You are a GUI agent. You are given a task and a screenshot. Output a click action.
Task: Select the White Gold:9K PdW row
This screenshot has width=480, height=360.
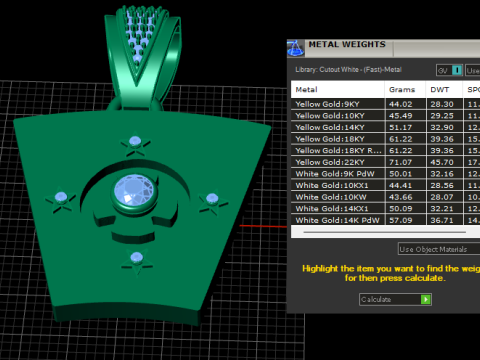point(385,174)
